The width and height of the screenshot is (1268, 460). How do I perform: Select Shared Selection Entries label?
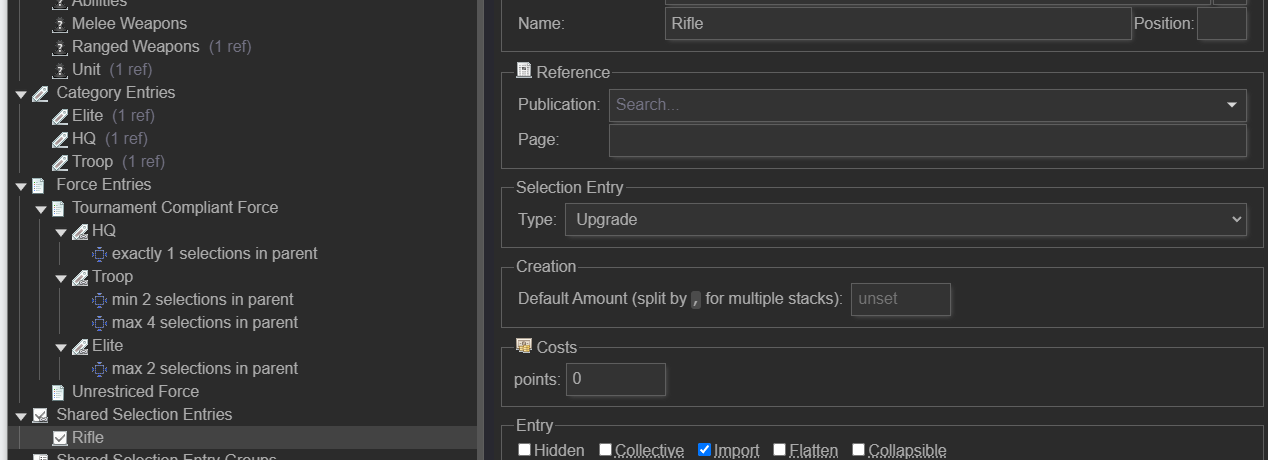click(144, 414)
